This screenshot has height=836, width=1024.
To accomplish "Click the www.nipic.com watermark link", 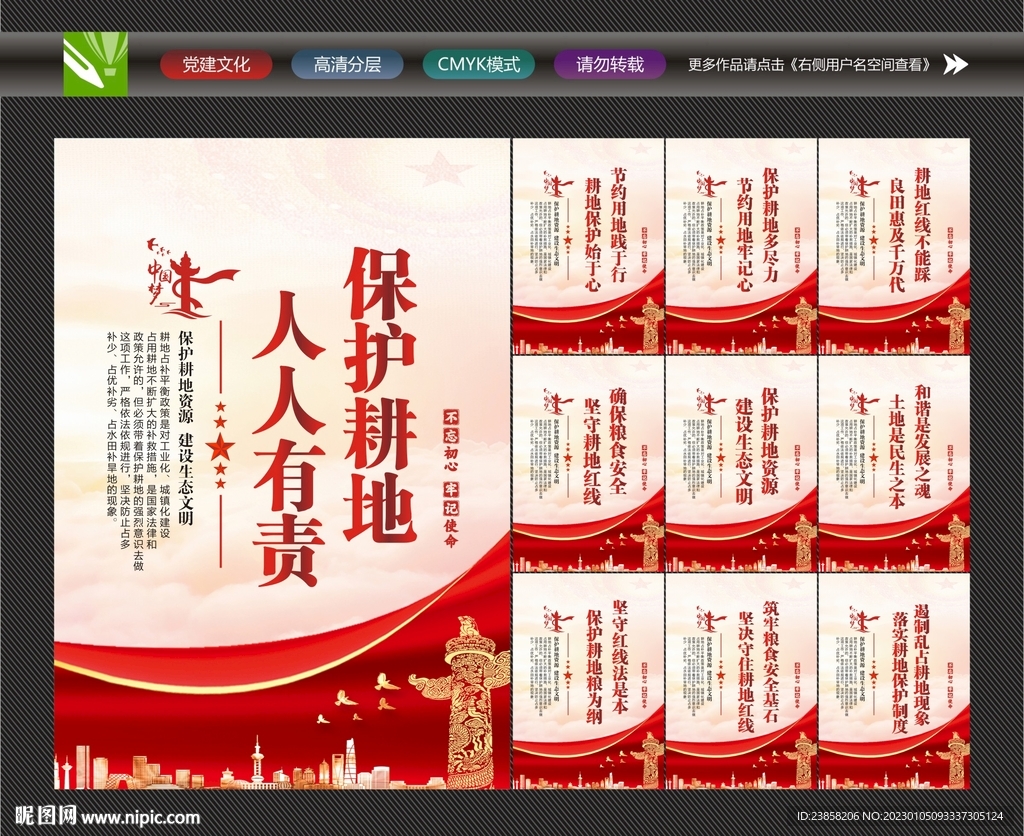I will pyautogui.click(x=140, y=817).
